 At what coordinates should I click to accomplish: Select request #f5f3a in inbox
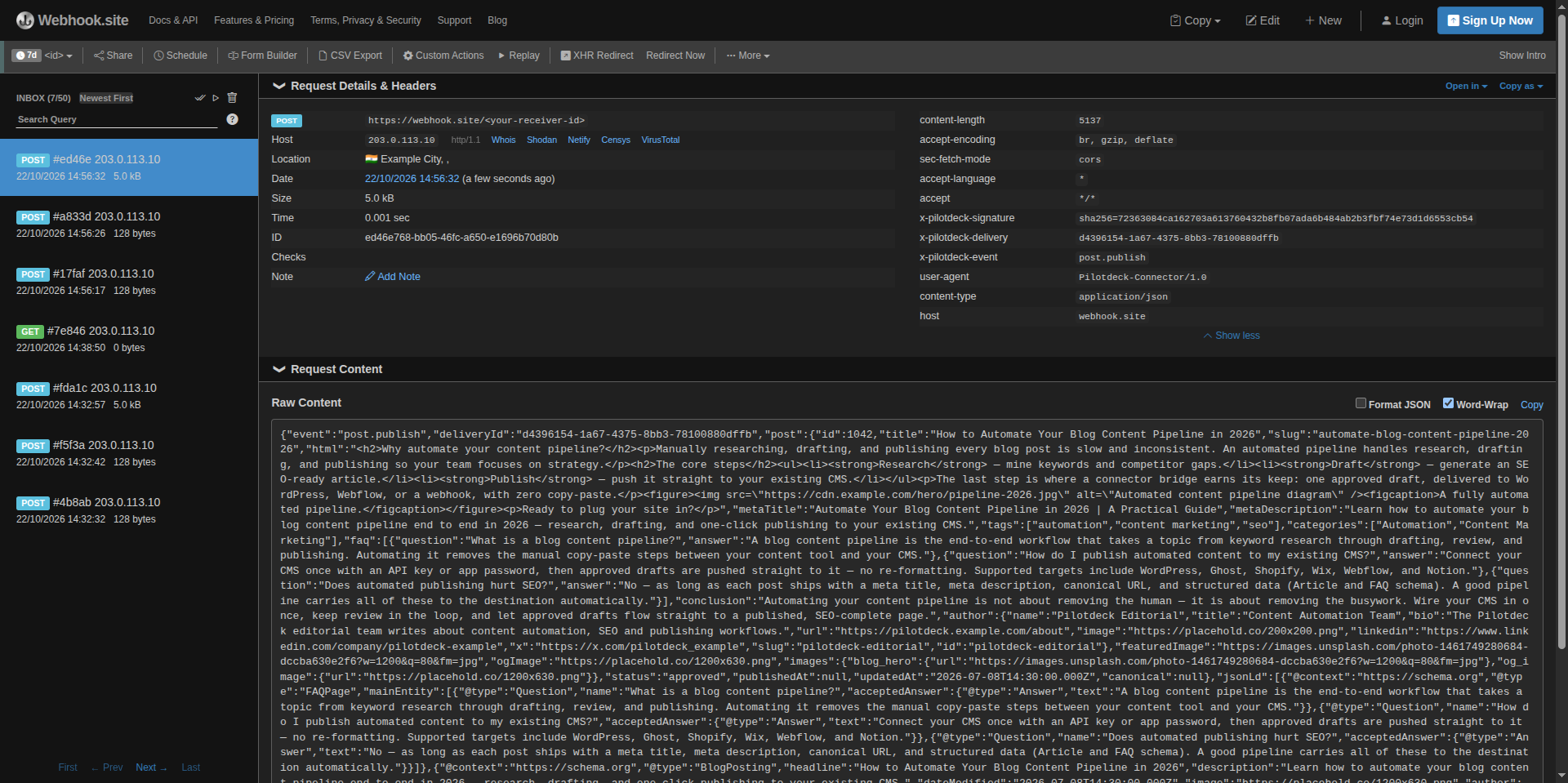129,453
